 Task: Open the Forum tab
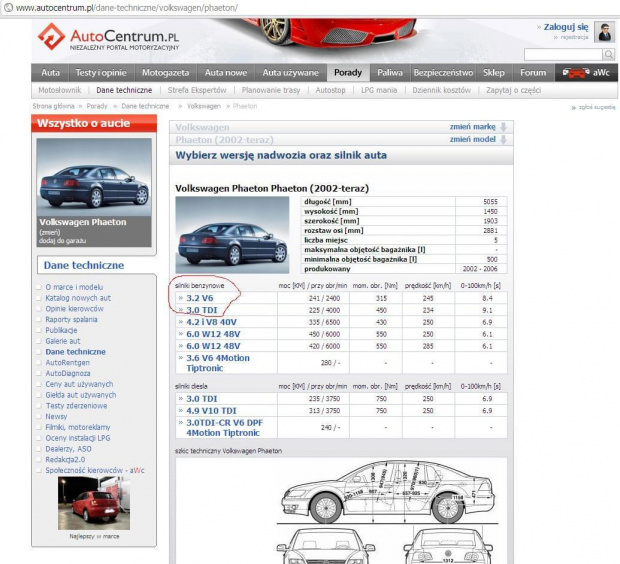click(533, 73)
